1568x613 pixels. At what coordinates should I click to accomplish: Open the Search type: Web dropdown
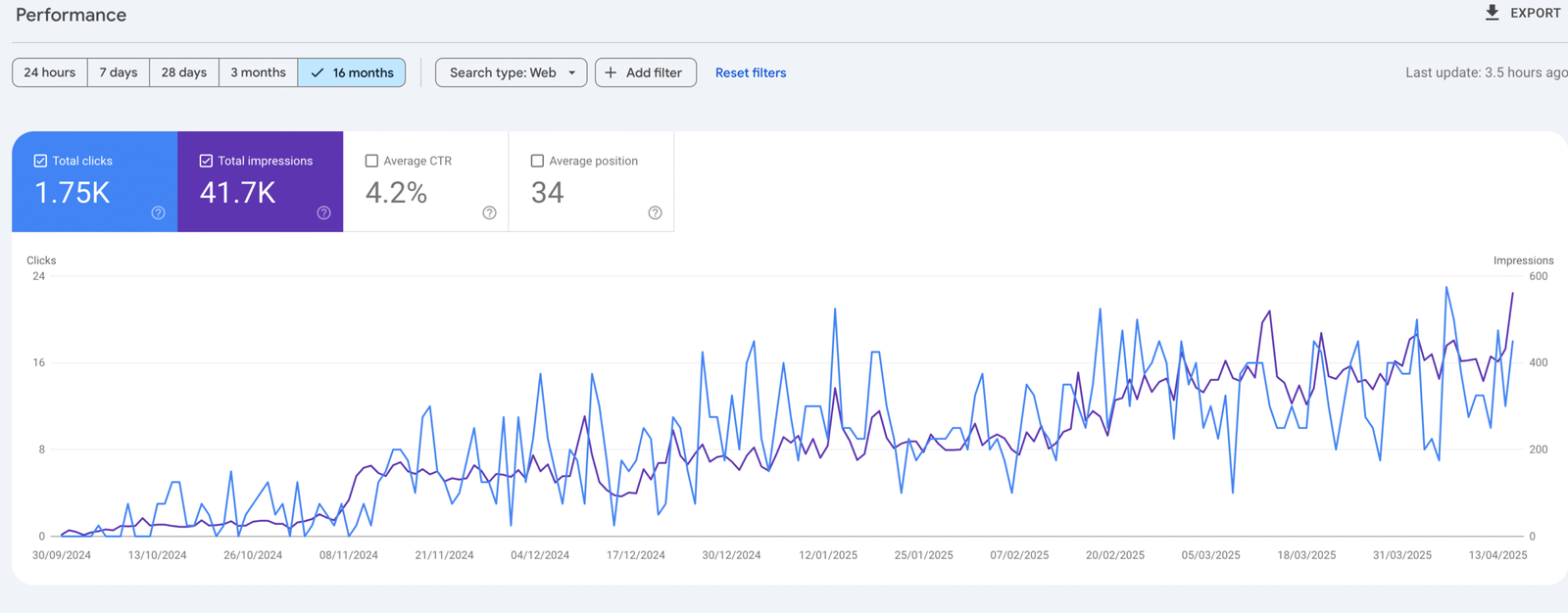[503, 72]
